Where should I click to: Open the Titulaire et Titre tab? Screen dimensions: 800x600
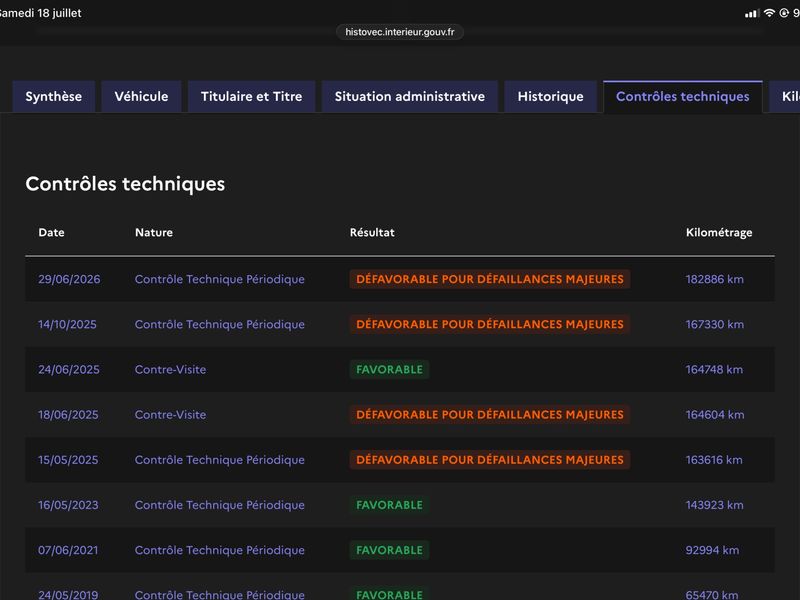(252, 96)
